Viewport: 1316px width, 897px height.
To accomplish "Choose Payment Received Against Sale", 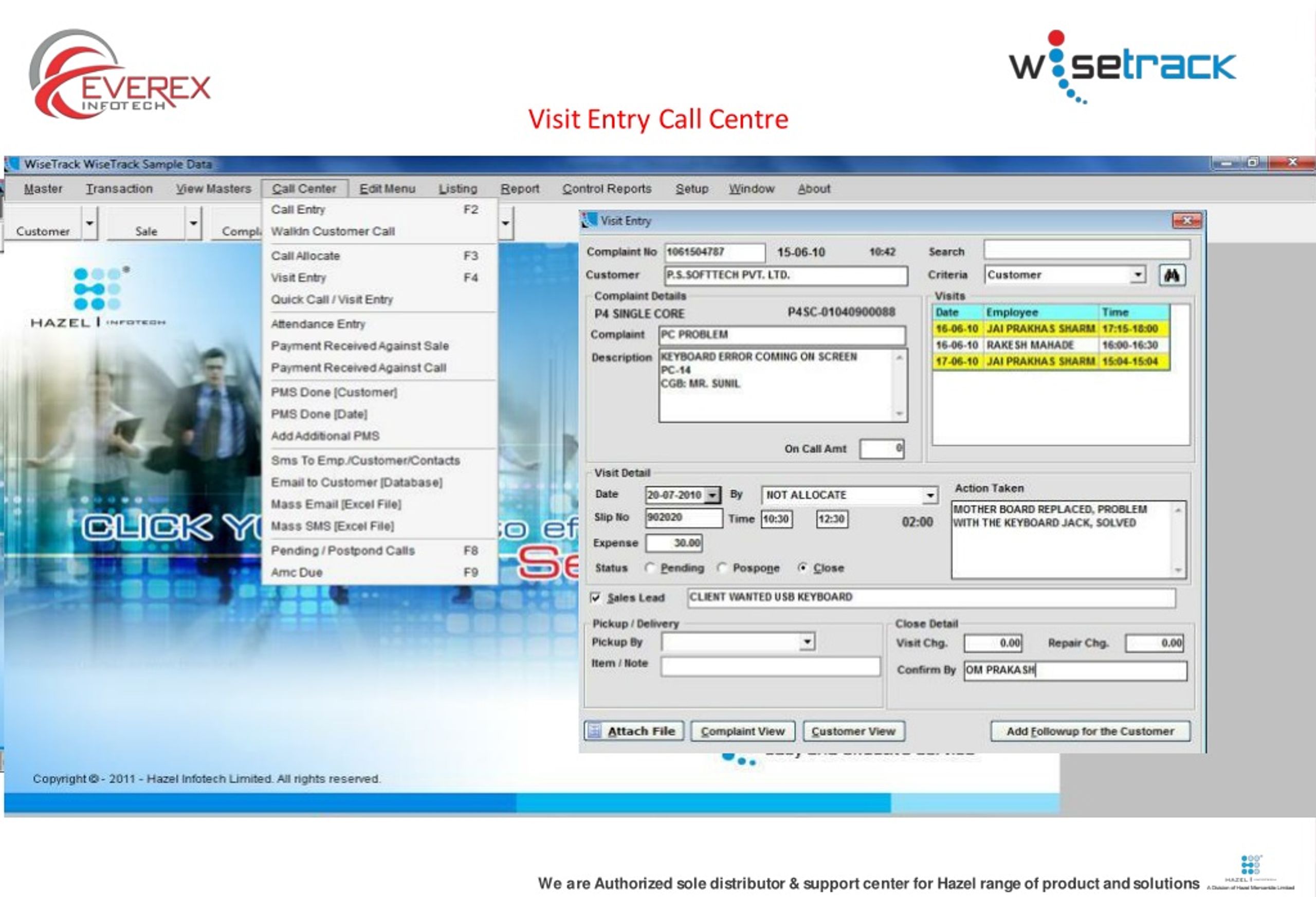I will tap(380, 346).
